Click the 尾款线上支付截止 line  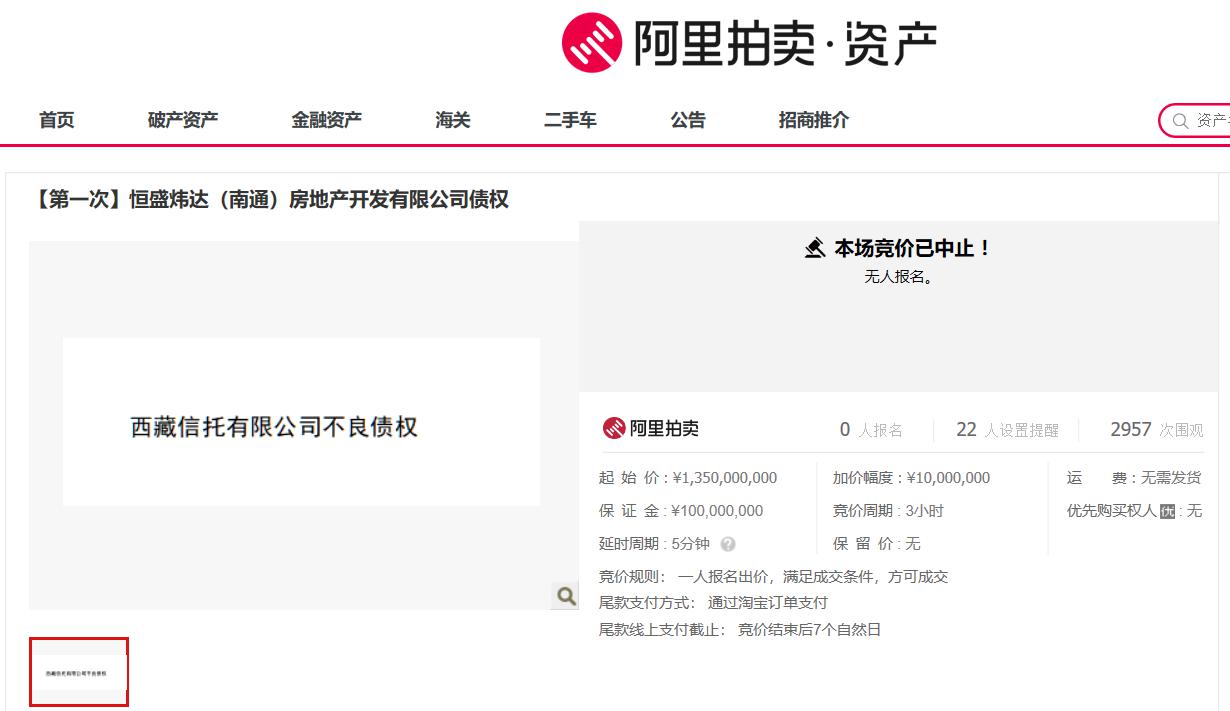coord(740,630)
